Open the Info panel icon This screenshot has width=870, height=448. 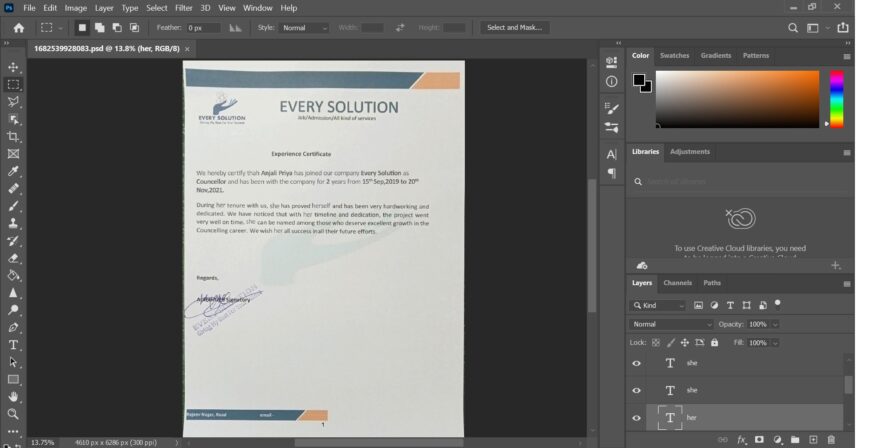pos(611,82)
